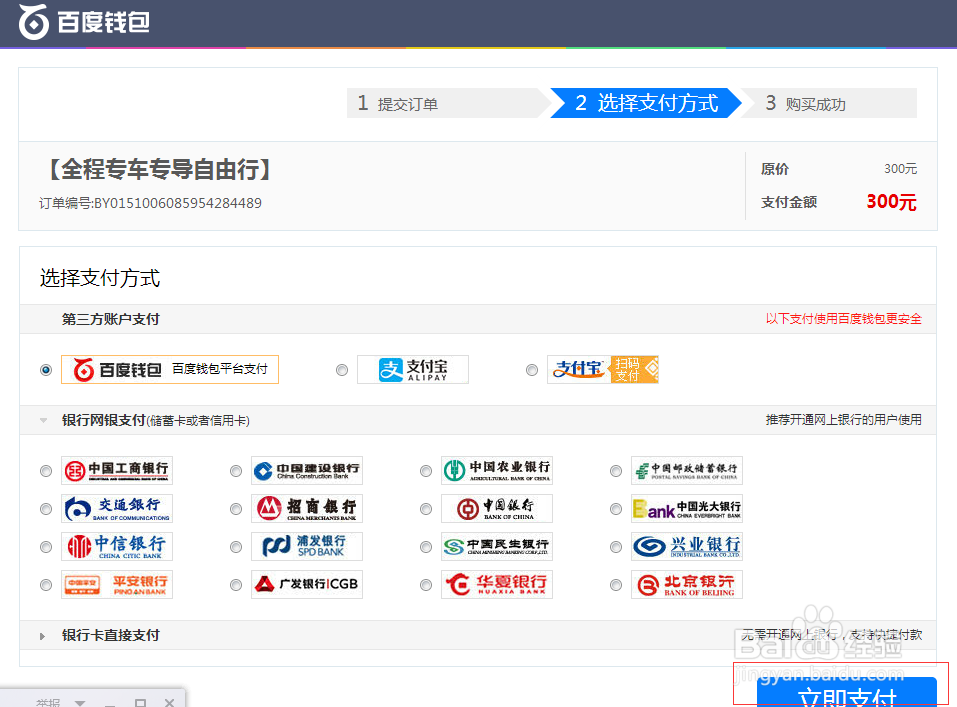
Task: Select the Alipay radio button
Action: coord(342,370)
